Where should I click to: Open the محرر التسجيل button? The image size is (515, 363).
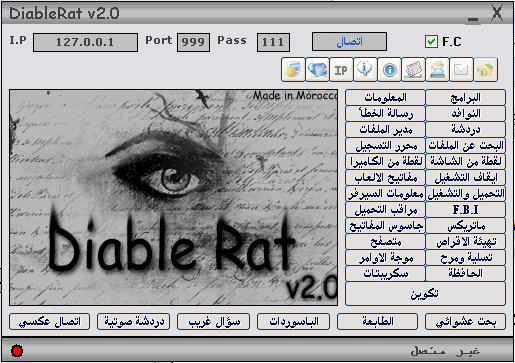[x=385, y=145]
